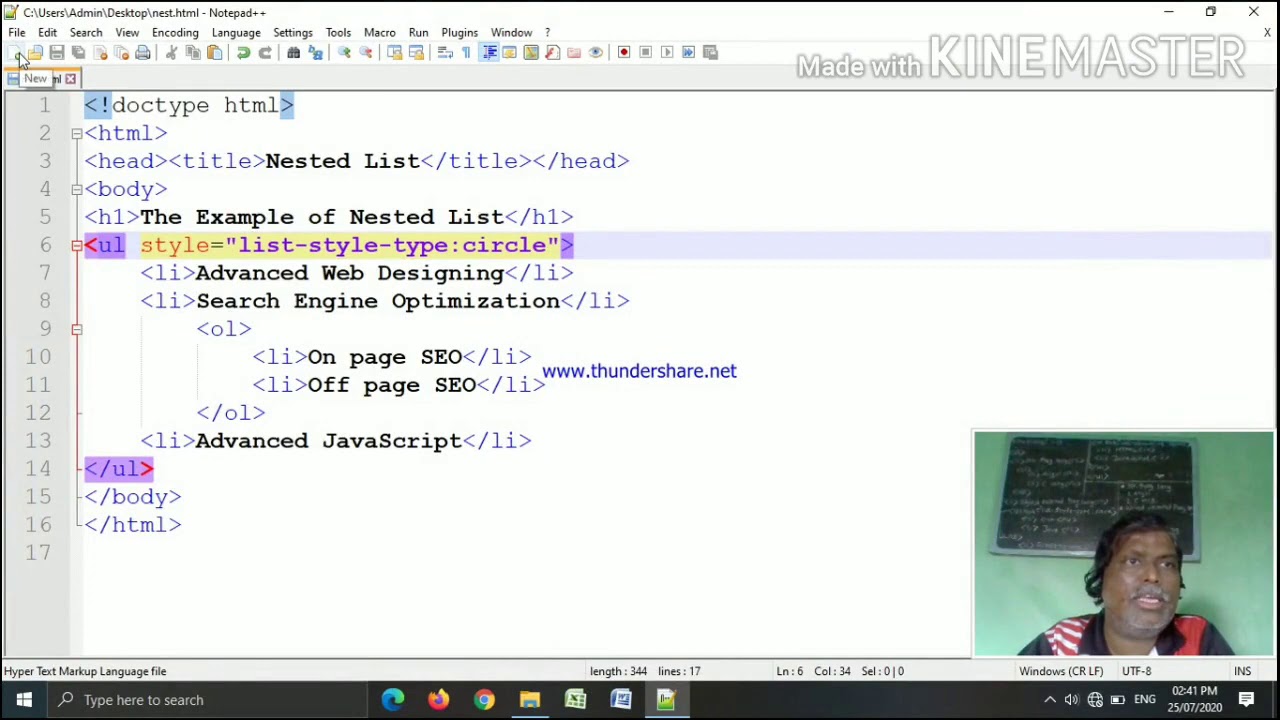Viewport: 1280px width, 720px height.
Task: Toggle INS mode in status bar
Action: point(1242,671)
